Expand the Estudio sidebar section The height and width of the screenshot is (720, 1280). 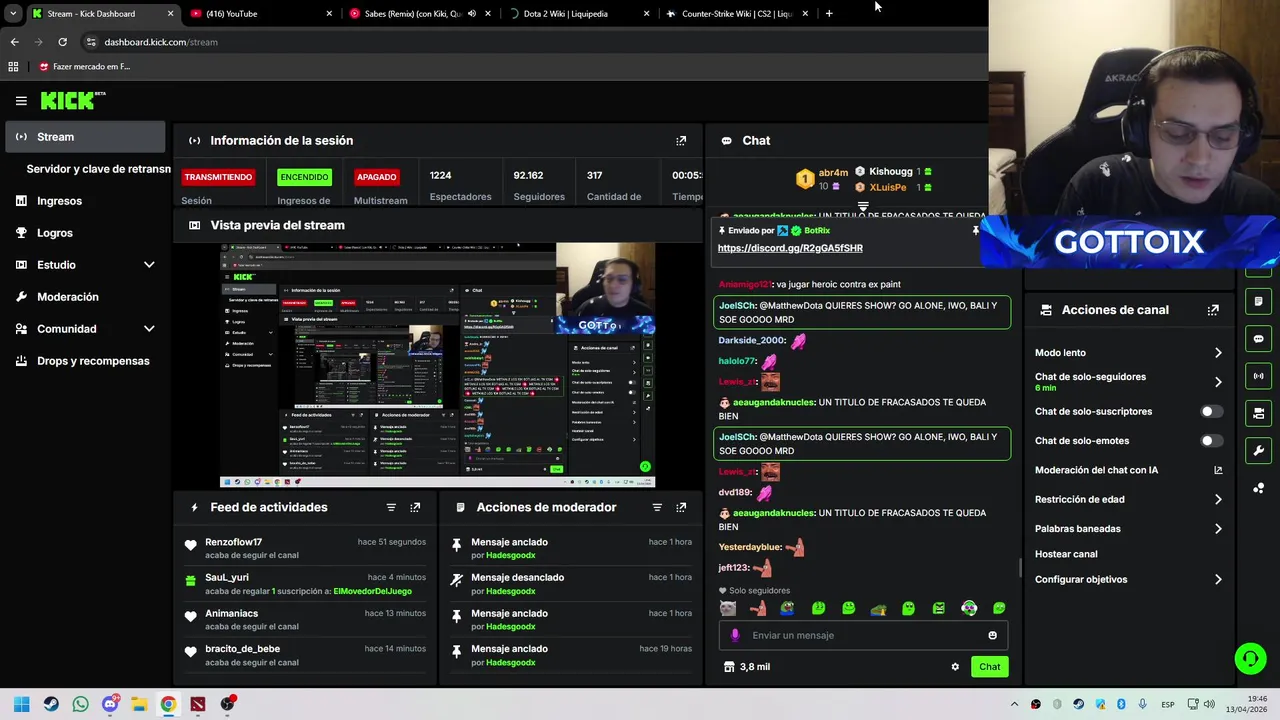149,265
